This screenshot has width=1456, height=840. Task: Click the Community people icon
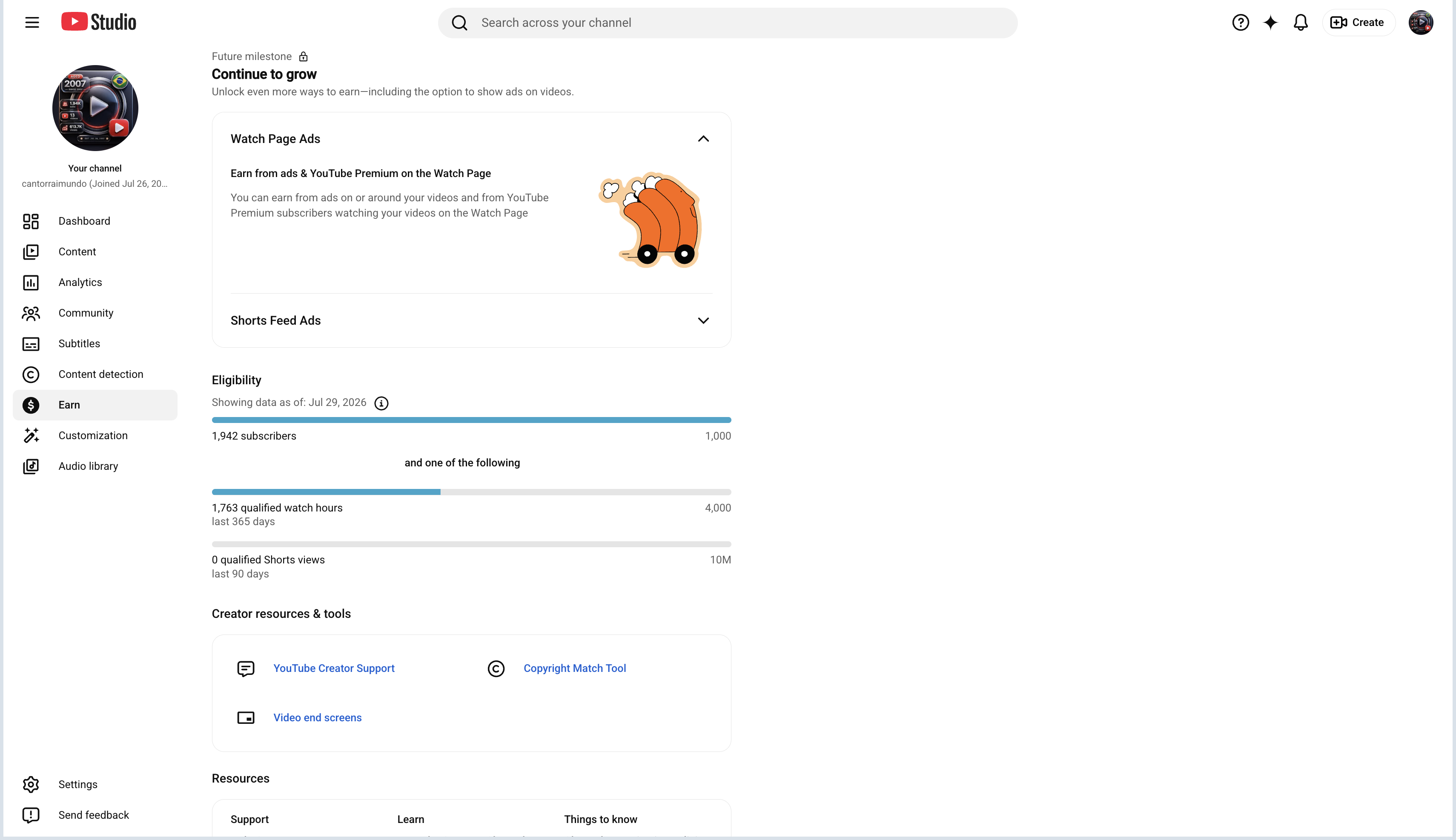(x=31, y=313)
